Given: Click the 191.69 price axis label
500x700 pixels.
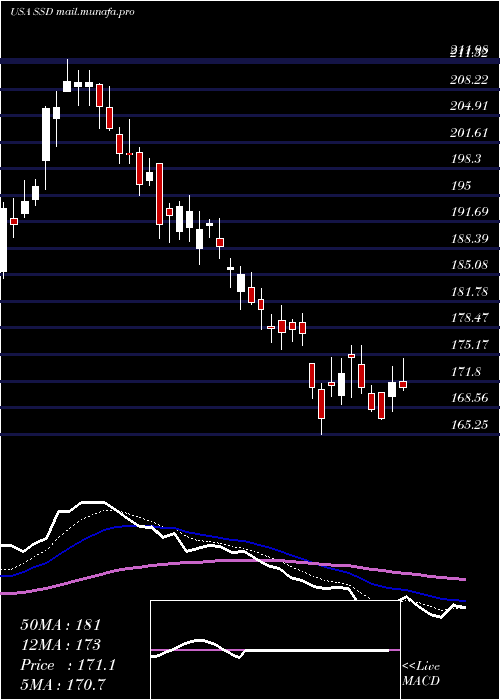Looking at the screenshot, I should tap(469, 212).
